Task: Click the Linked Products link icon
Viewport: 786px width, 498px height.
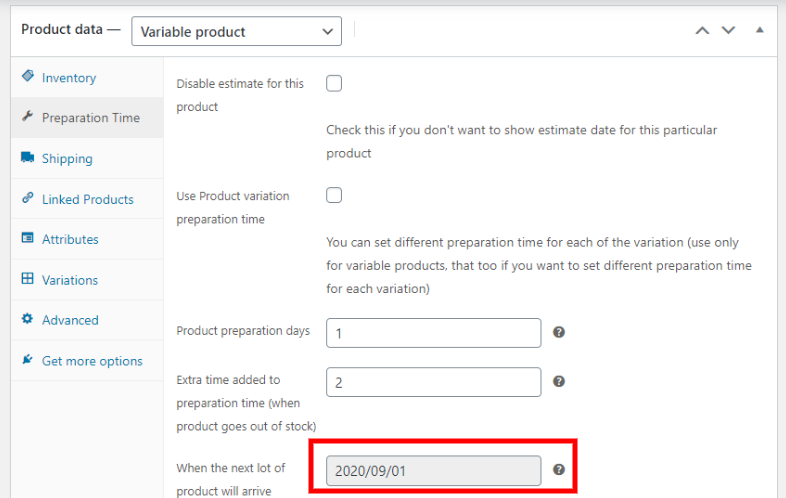Action: tap(28, 199)
